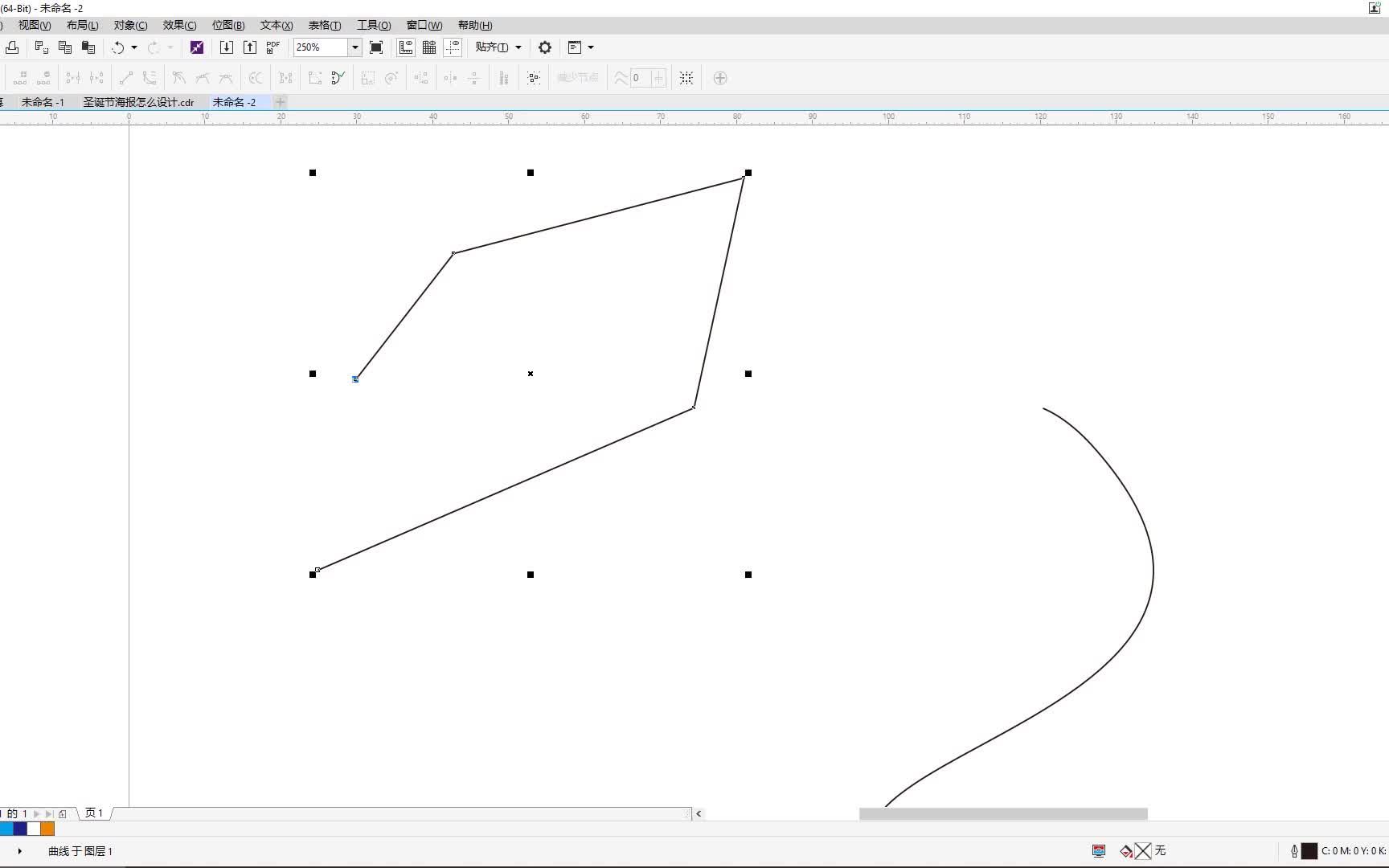1389x868 pixels.
Task: Pick the dark blue palette swatch
Action: (x=20, y=829)
